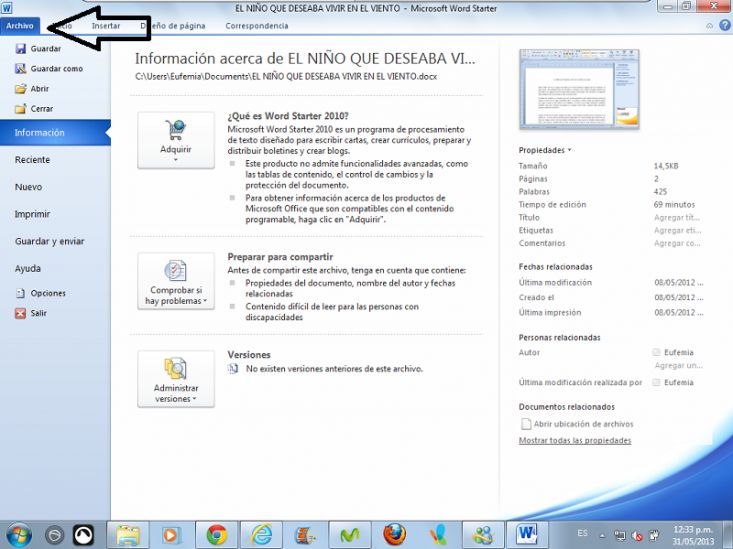The image size is (733, 549).
Task: Switch to the Insertar tab
Action: [x=106, y=26]
